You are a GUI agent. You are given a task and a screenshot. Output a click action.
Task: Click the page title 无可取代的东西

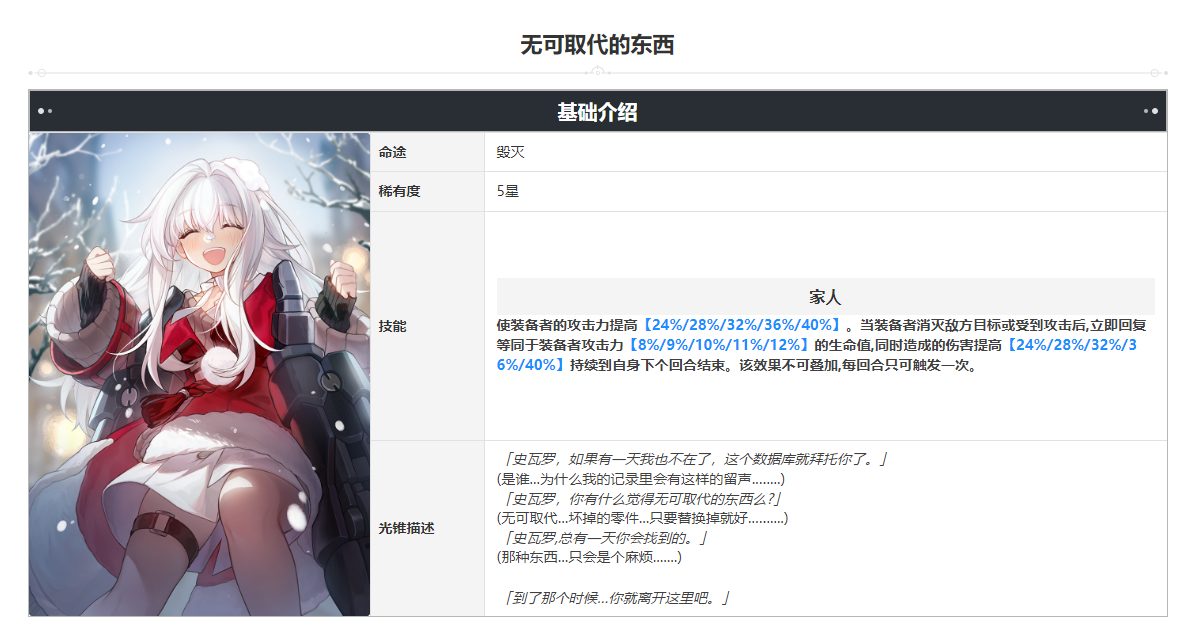coord(597,45)
